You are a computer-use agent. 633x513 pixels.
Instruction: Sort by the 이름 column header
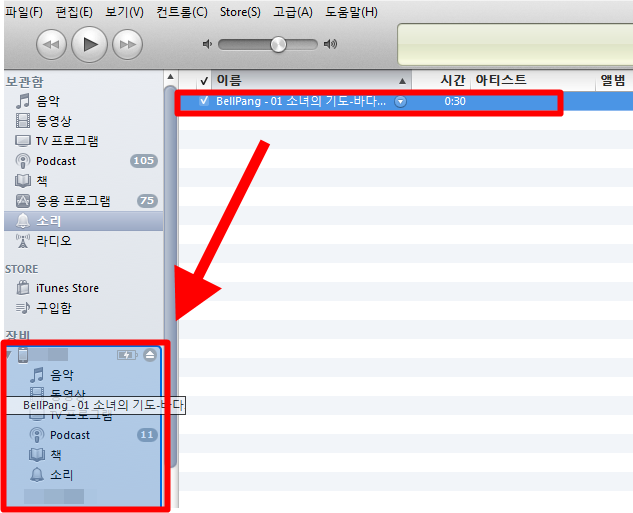312,80
